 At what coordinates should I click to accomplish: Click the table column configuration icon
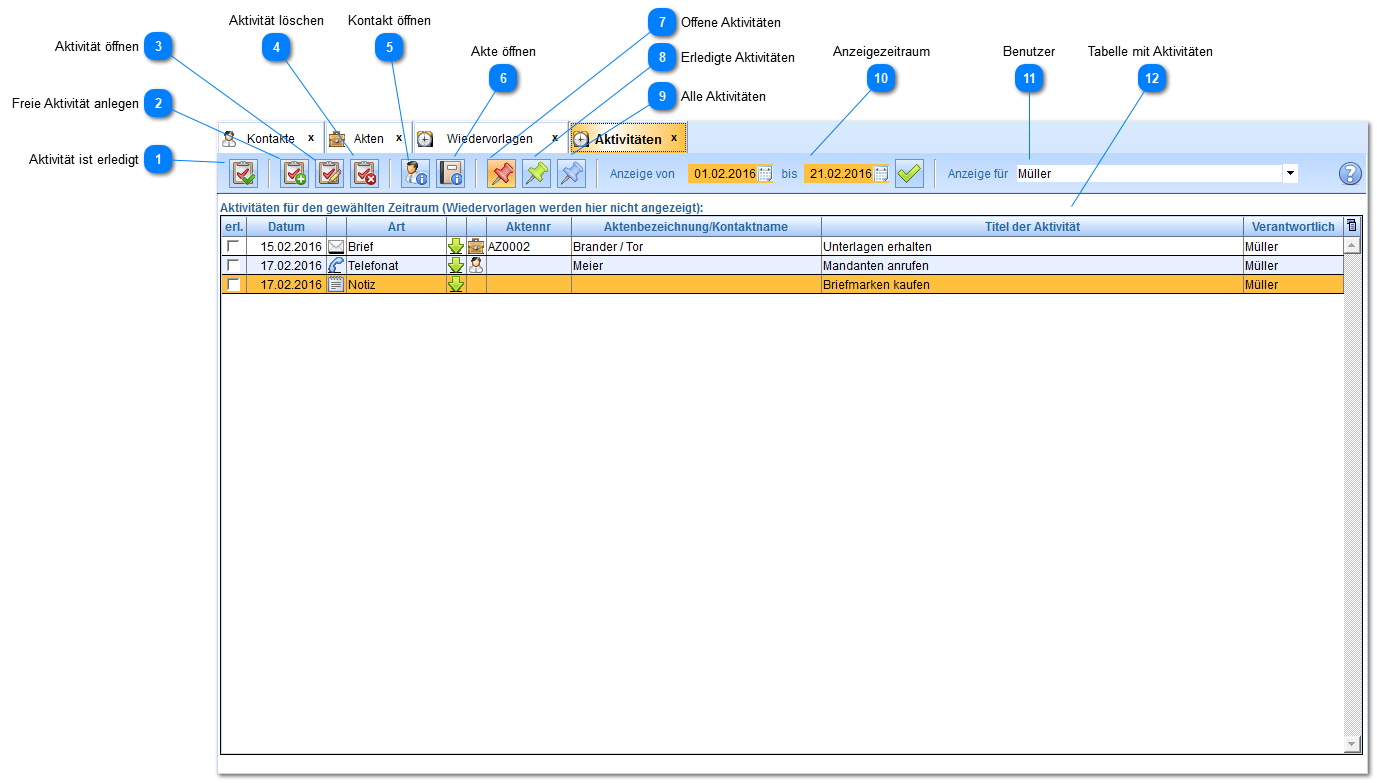(x=1352, y=226)
